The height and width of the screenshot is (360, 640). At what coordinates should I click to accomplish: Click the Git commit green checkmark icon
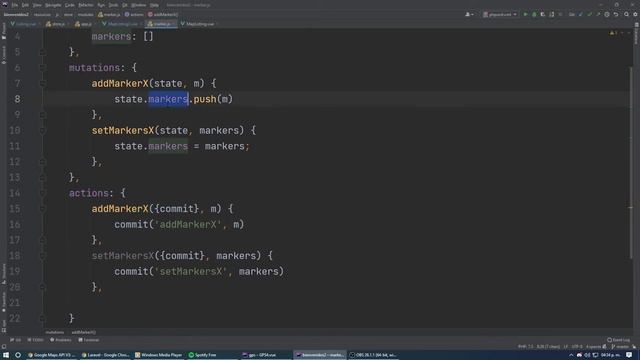tap(589, 14)
